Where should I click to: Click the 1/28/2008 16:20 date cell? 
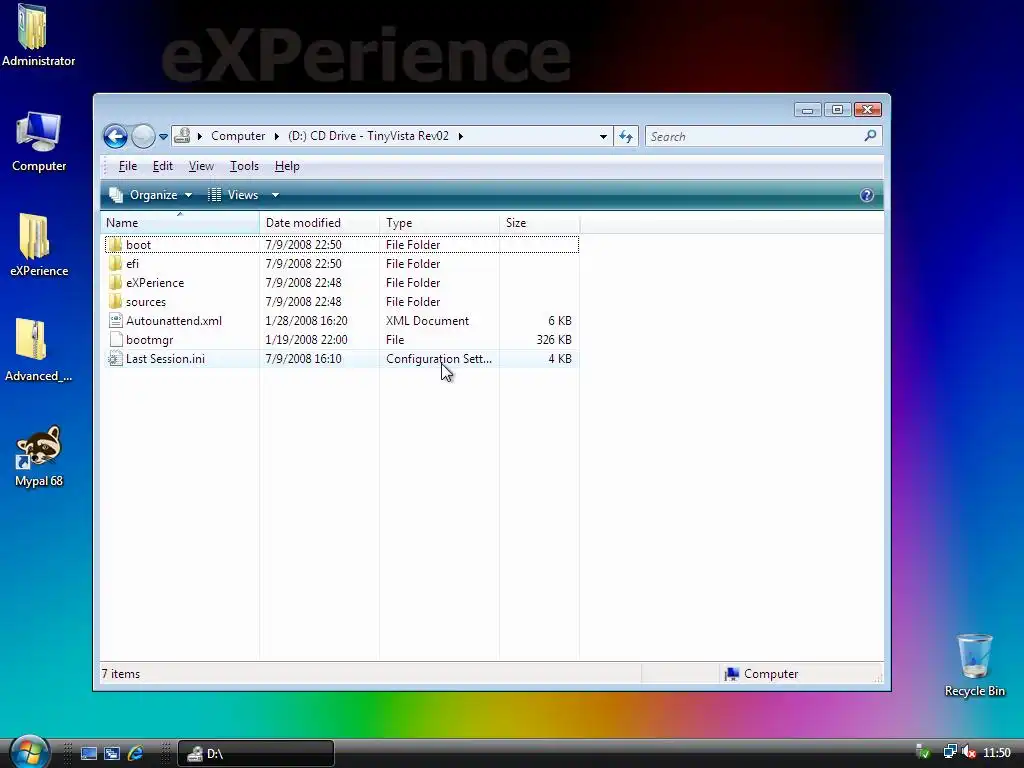coord(306,321)
